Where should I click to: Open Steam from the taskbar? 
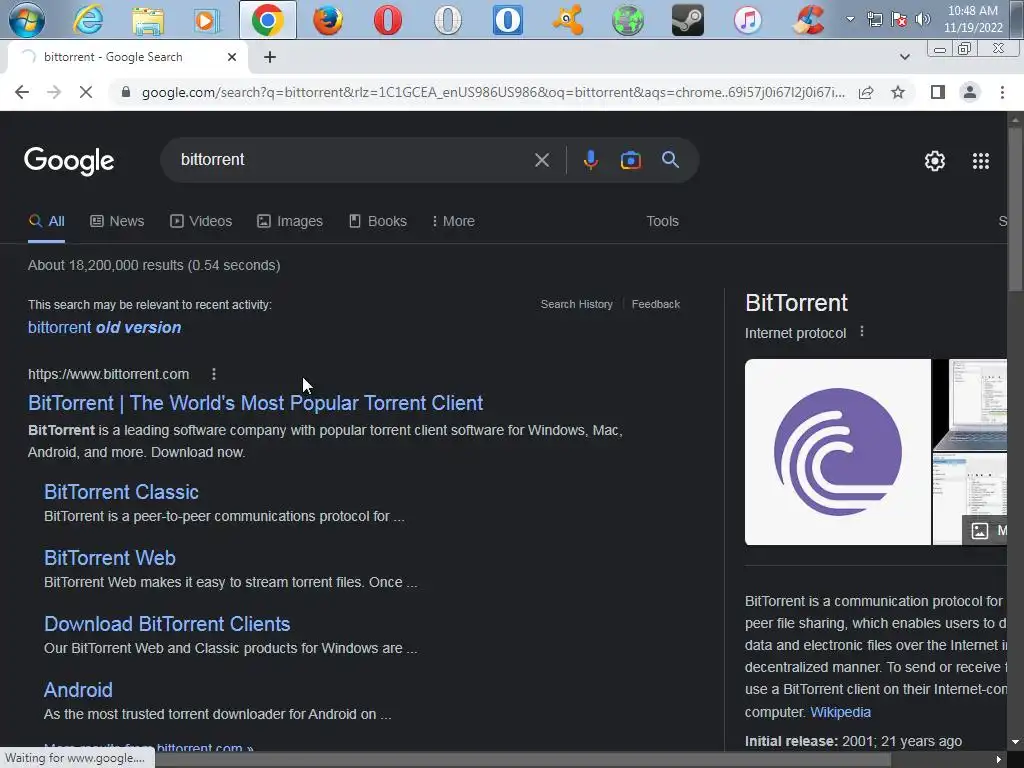click(688, 20)
